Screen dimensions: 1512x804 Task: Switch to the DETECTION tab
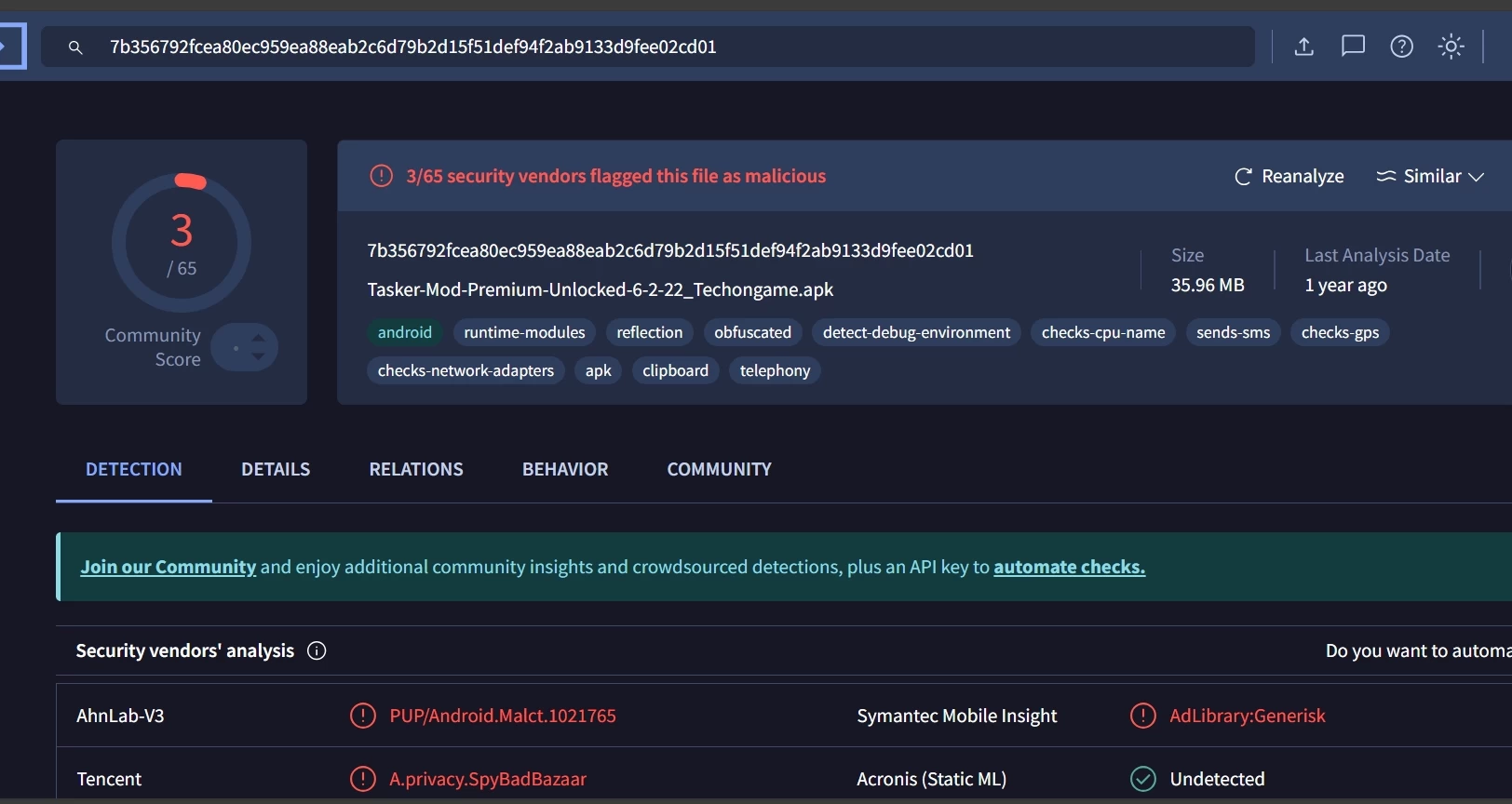[134, 470]
